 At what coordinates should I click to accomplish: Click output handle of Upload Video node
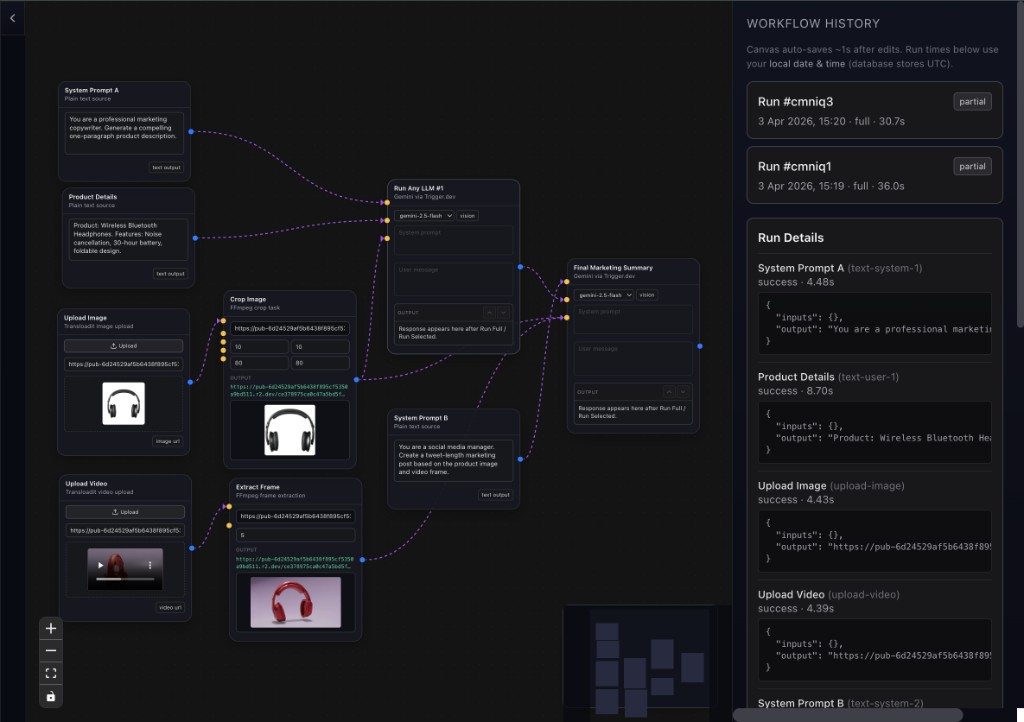[x=191, y=548]
